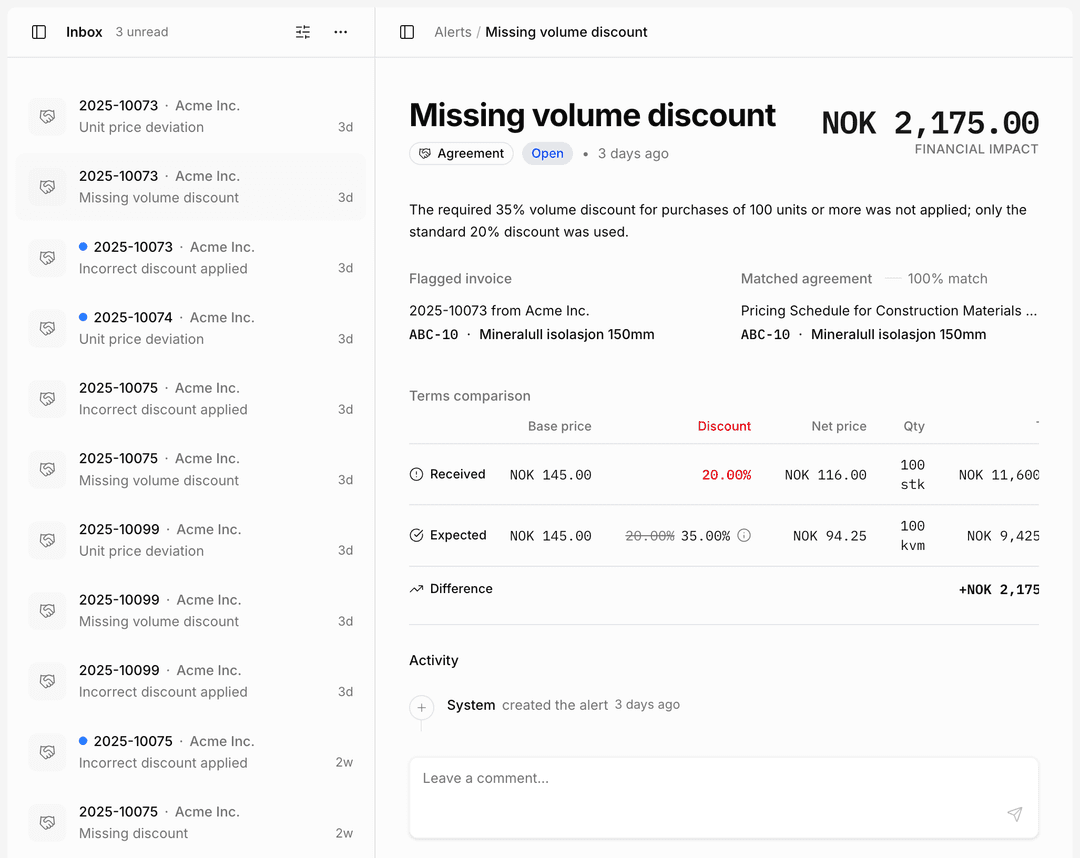This screenshot has height=858, width=1080.
Task: Navigate to Alerts via the breadcrumb
Action: [452, 31]
